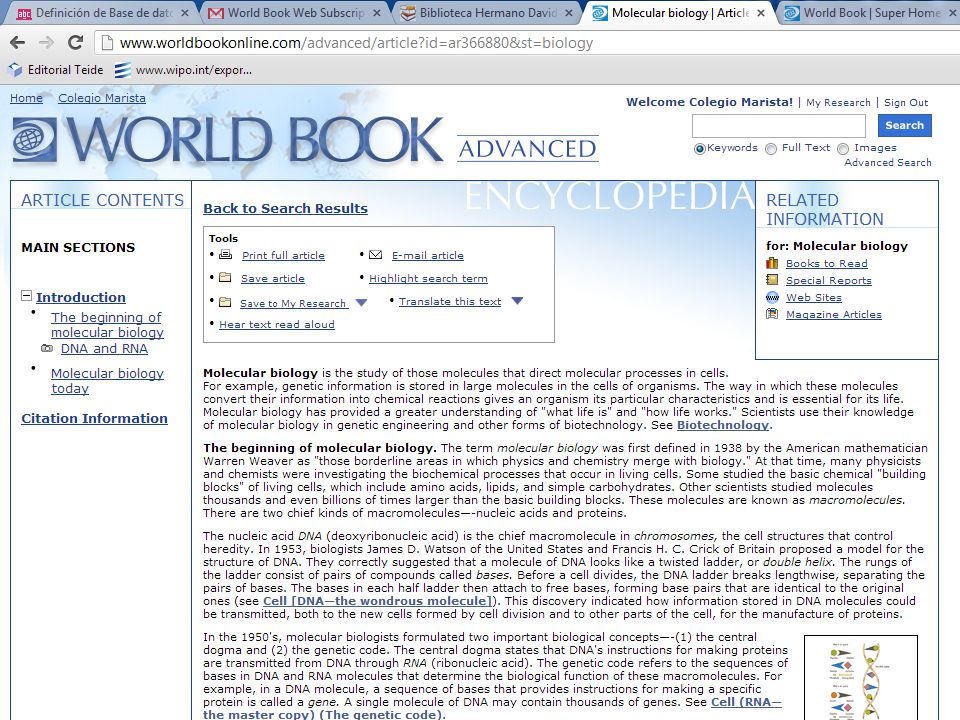Open DNA and RNA media link
960x720 pixels.
pyautogui.click(x=104, y=348)
